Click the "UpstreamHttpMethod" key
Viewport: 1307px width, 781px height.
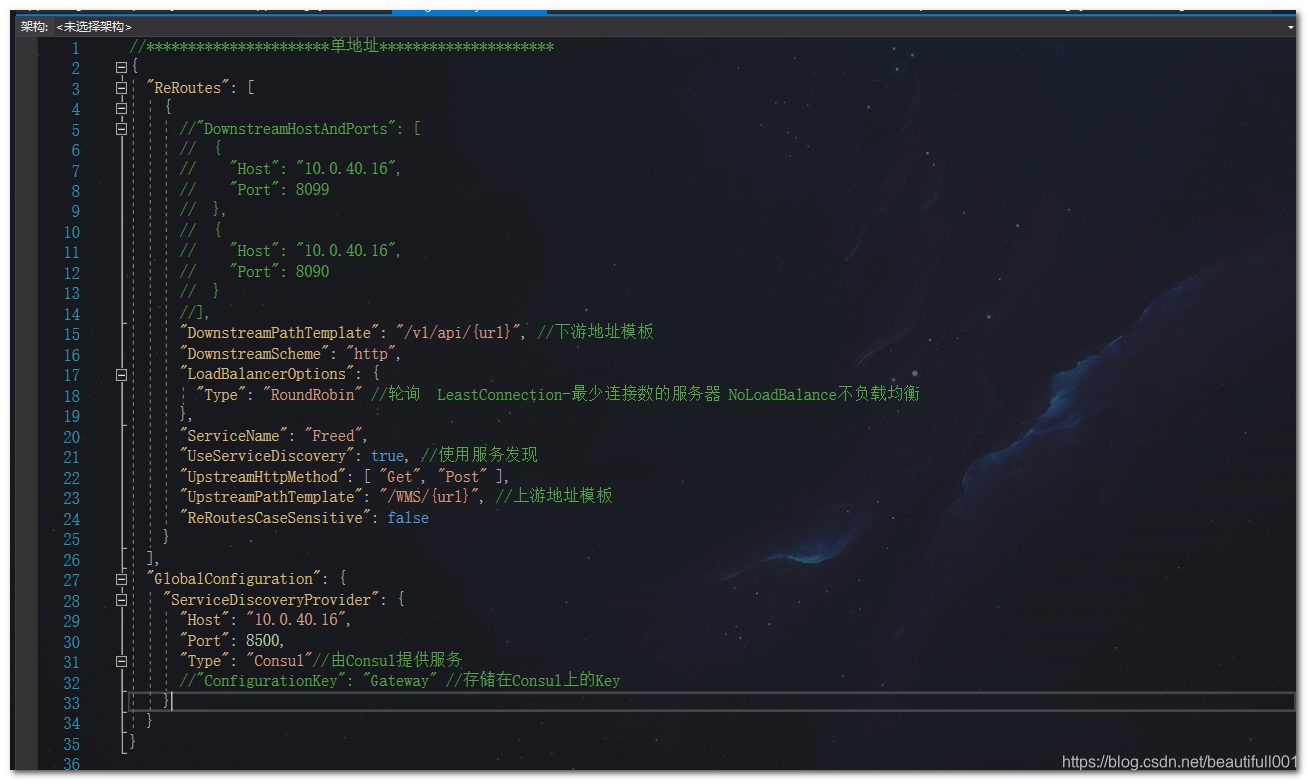[262, 477]
